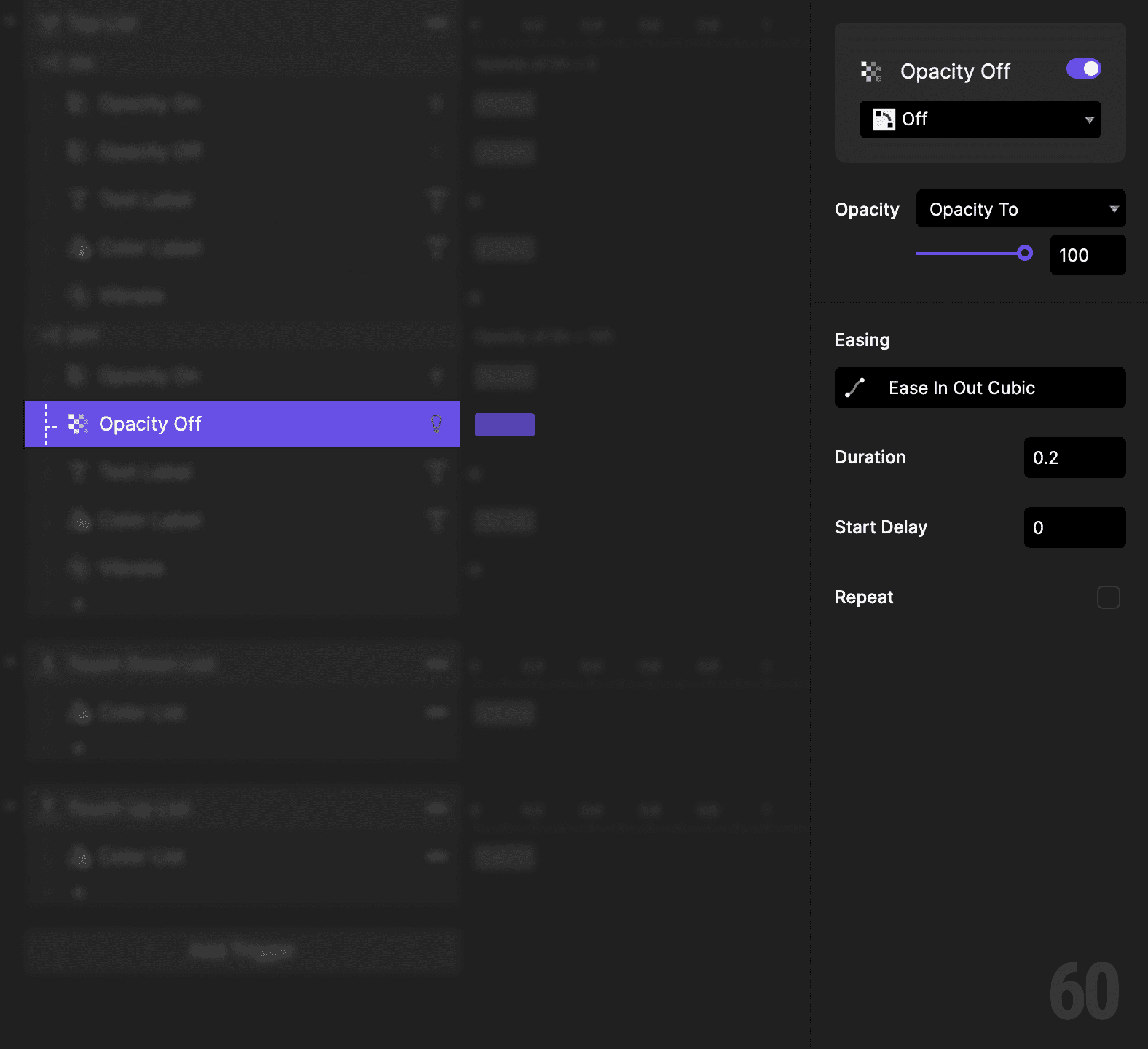Edit the Duration value of 0.2
Image resolution: width=1148 pixels, height=1049 pixels.
(1074, 457)
